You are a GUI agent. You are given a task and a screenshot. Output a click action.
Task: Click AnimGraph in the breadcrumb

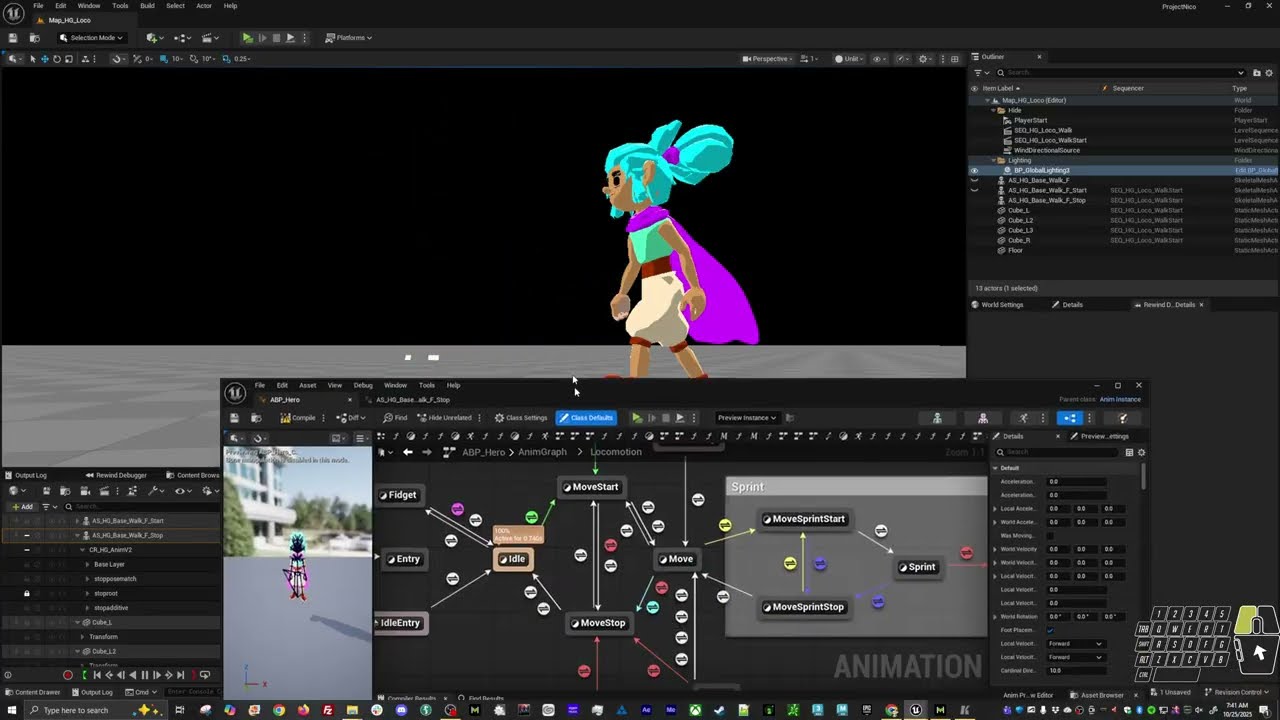pos(542,452)
